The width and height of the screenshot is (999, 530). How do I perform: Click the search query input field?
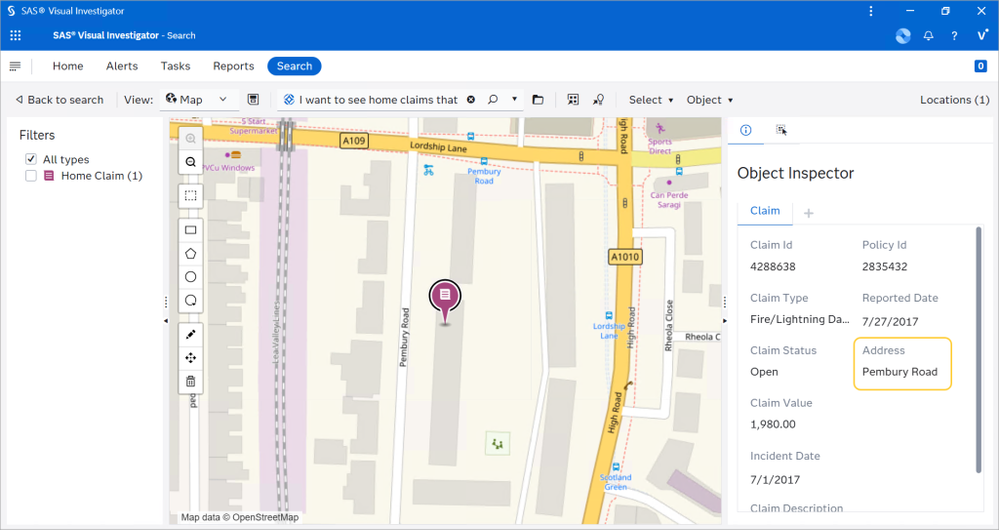[378, 99]
